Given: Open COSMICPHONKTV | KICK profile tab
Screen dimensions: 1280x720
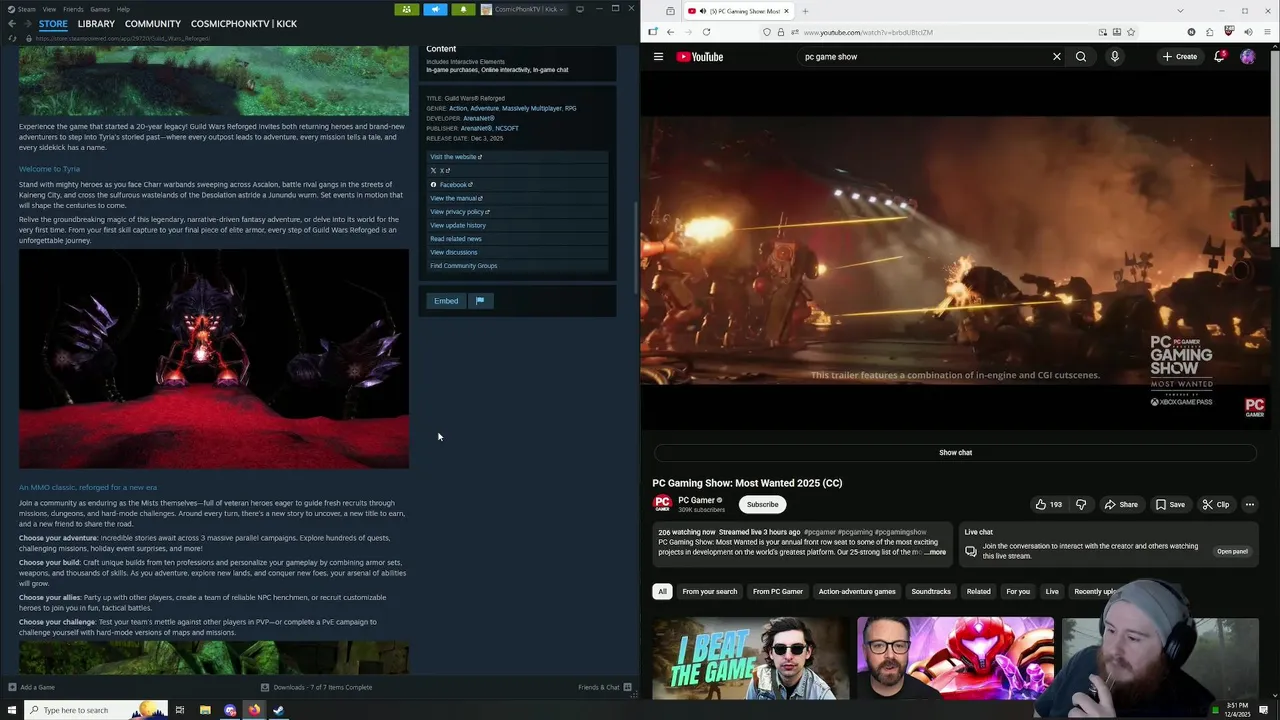Looking at the screenshot, I should click(244, 23).
